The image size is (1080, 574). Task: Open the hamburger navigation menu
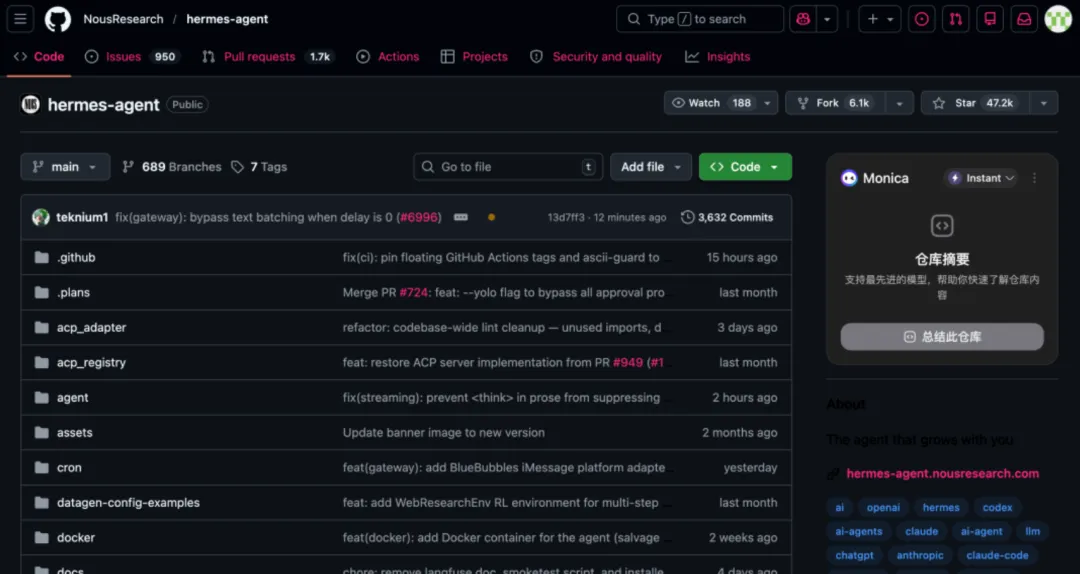click(x=22, y=19)
